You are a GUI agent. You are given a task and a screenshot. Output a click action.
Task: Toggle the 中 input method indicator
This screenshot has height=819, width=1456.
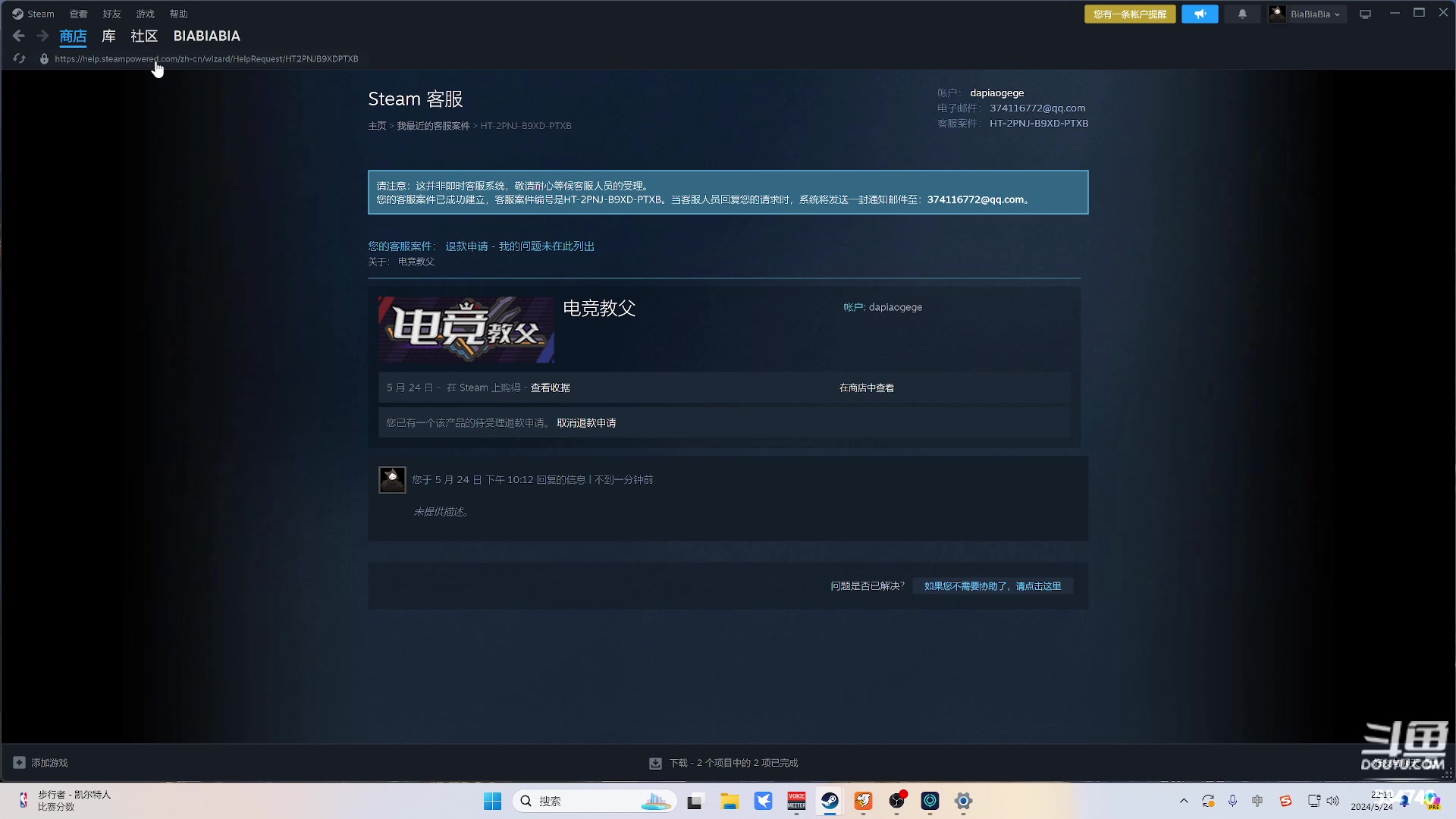point(1257,801)
